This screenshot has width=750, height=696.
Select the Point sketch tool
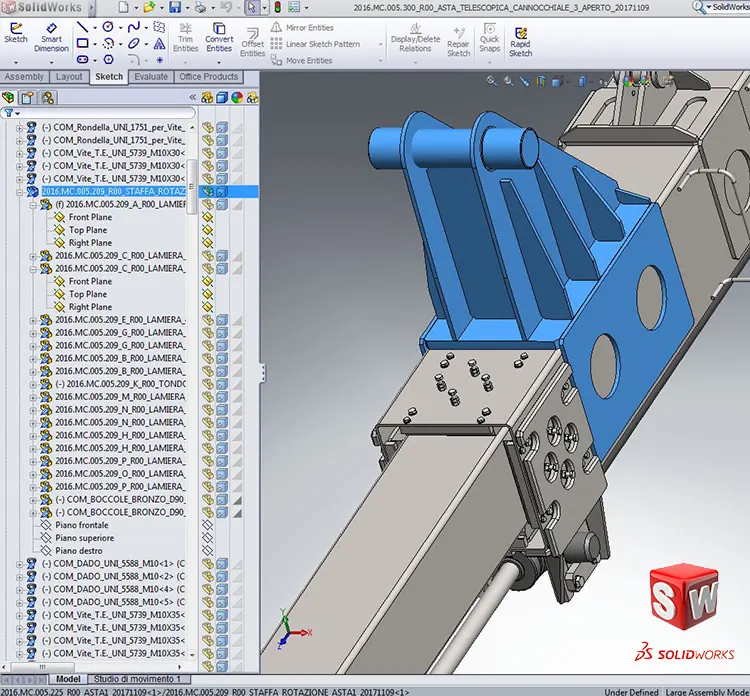pyautogui.click(x=160, y=60)
